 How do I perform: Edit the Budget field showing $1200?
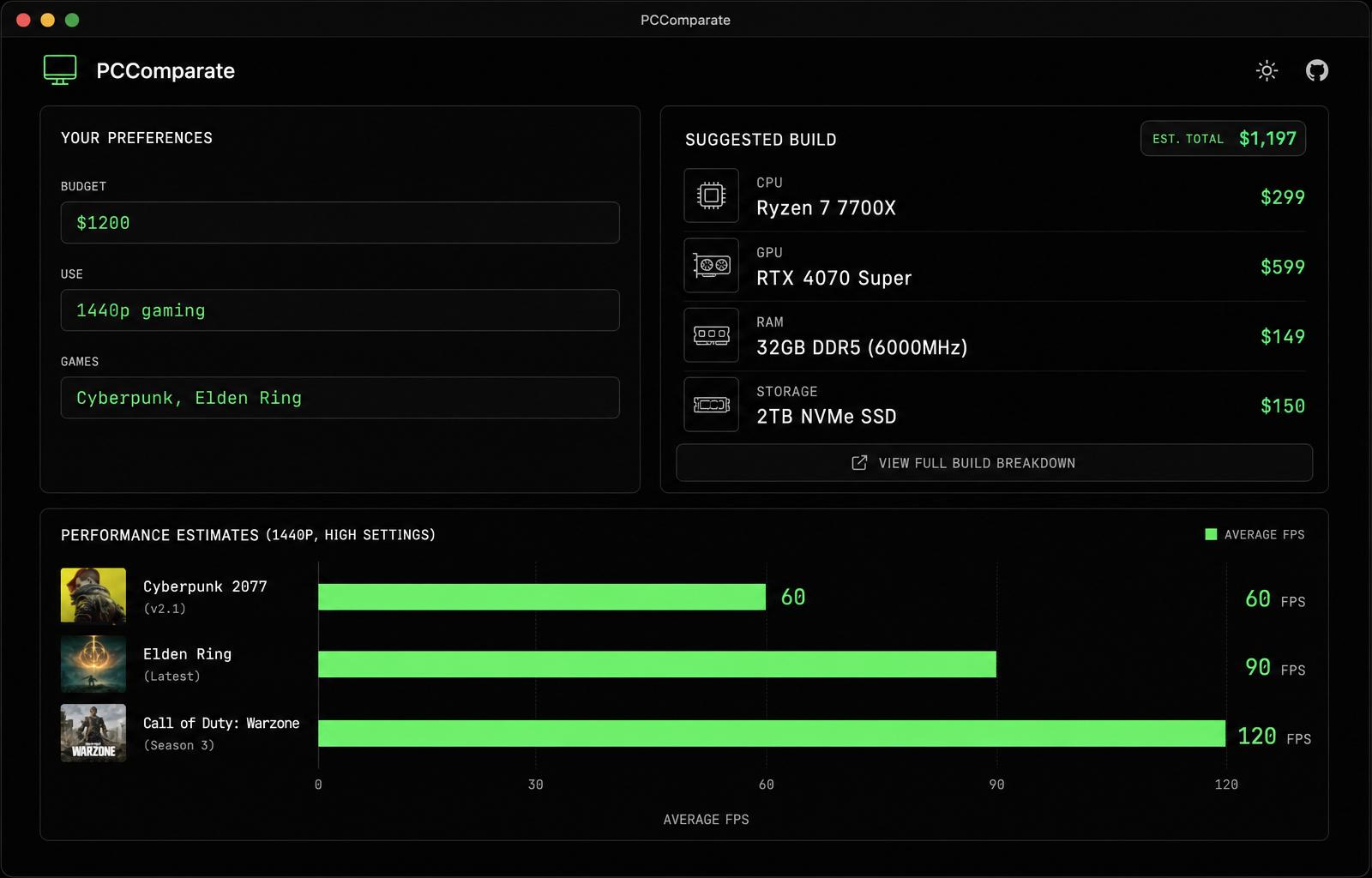[x=340, y=223]
